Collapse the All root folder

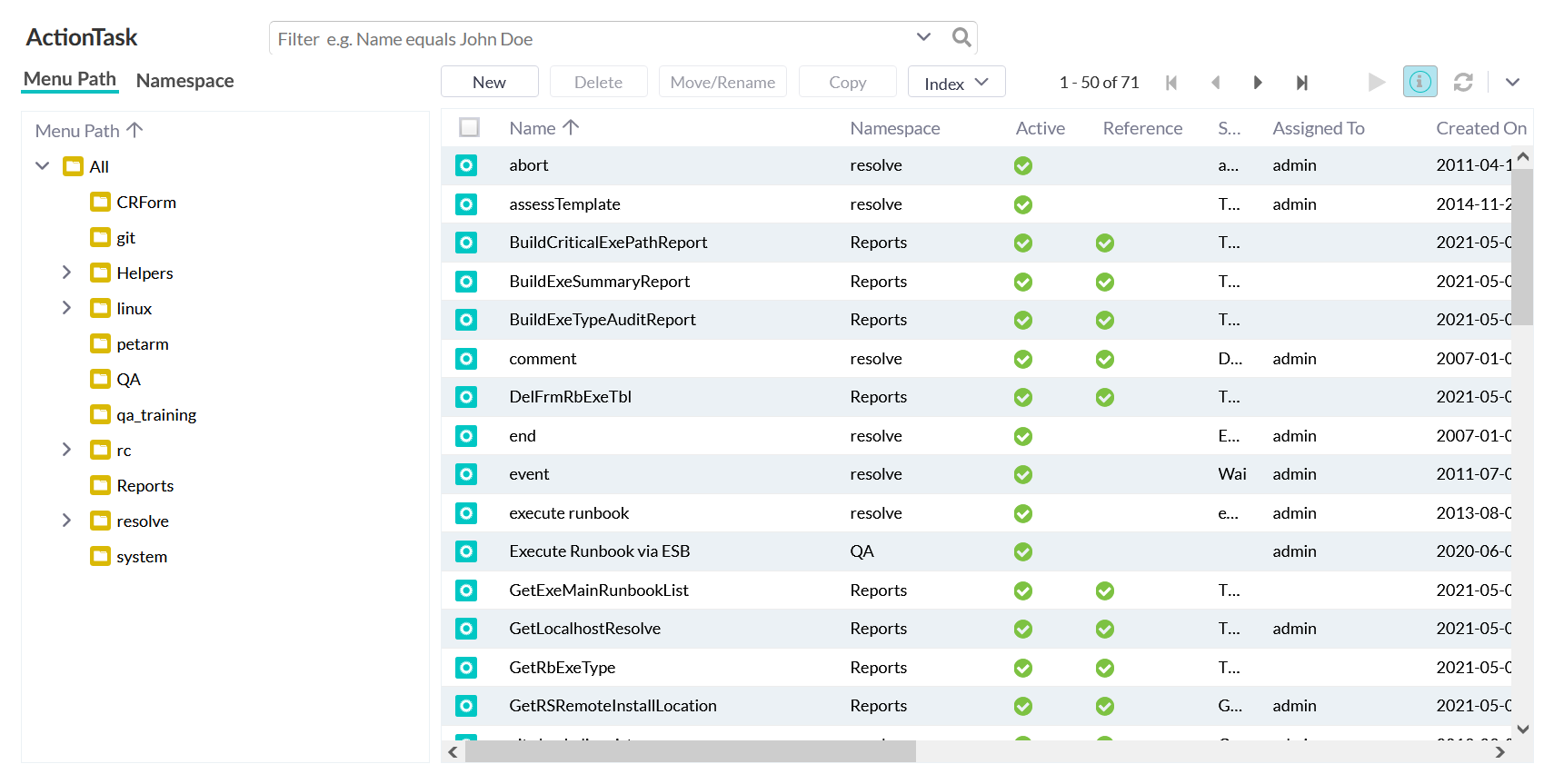pyautogui.click(x=42, y=166)
